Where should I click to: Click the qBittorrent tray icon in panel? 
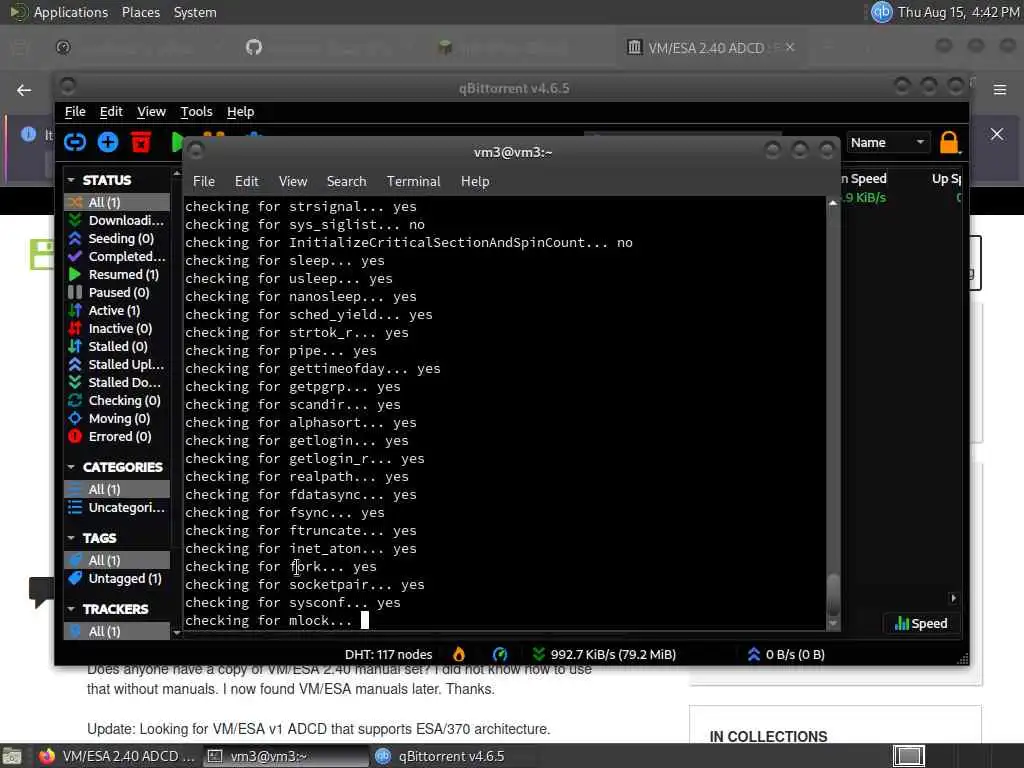click(882, 12)
